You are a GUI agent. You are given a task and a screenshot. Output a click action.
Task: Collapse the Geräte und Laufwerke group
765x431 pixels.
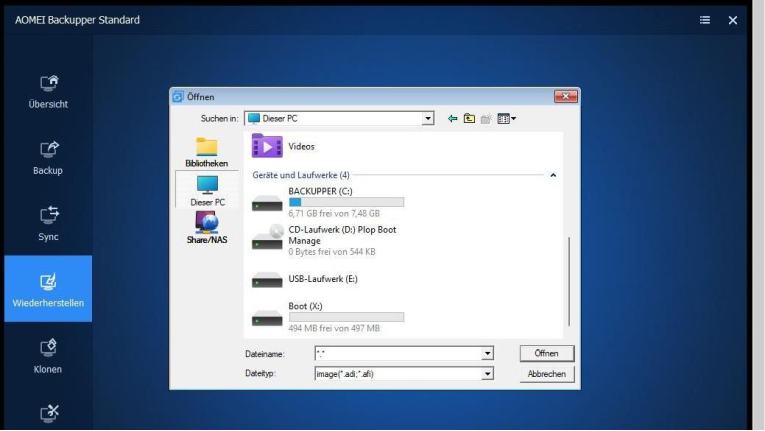click(x=553, y=175)
